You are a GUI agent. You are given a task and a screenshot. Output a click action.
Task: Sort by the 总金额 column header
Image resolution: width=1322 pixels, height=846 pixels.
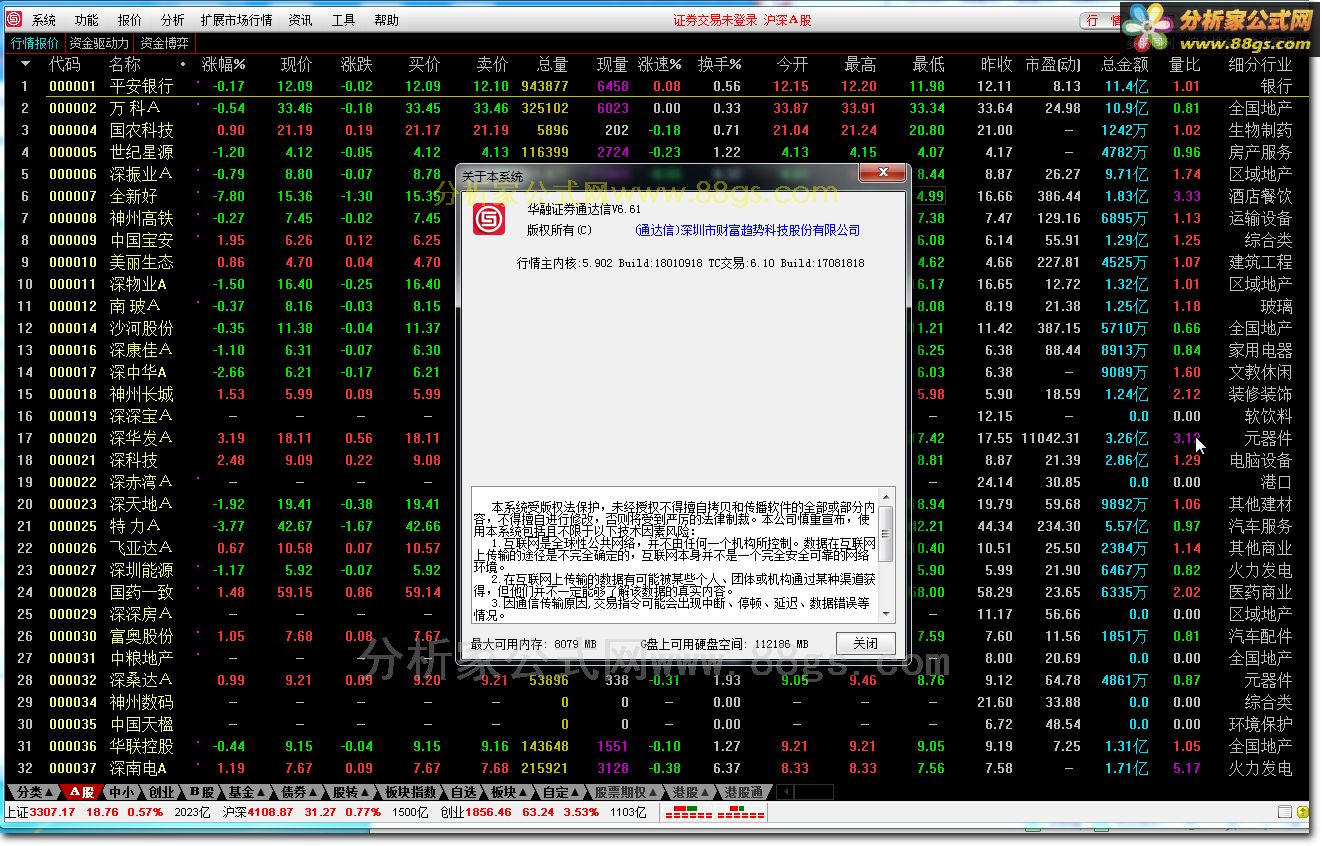pyautogui.click(x=1124, y=64)
